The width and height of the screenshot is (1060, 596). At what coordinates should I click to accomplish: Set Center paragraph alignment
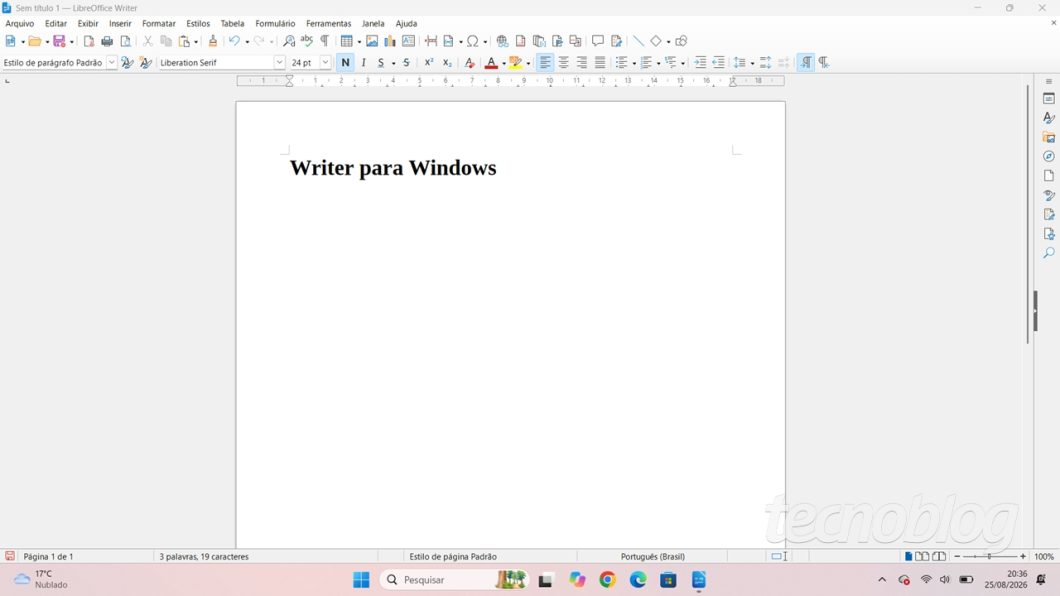(563, 62)
